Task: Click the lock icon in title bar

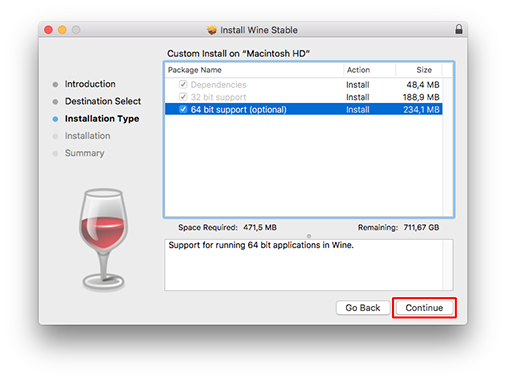Action: click(x=459, y=29)
